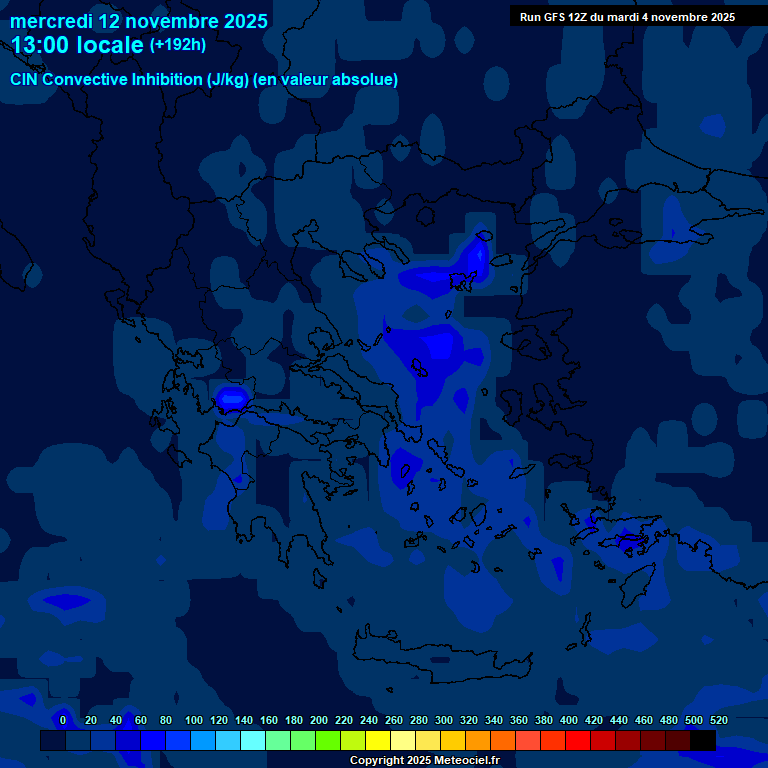Click the Run GFS 12Z header label
The height and width of the screenshot is (768, 768).
pos(627,17)
